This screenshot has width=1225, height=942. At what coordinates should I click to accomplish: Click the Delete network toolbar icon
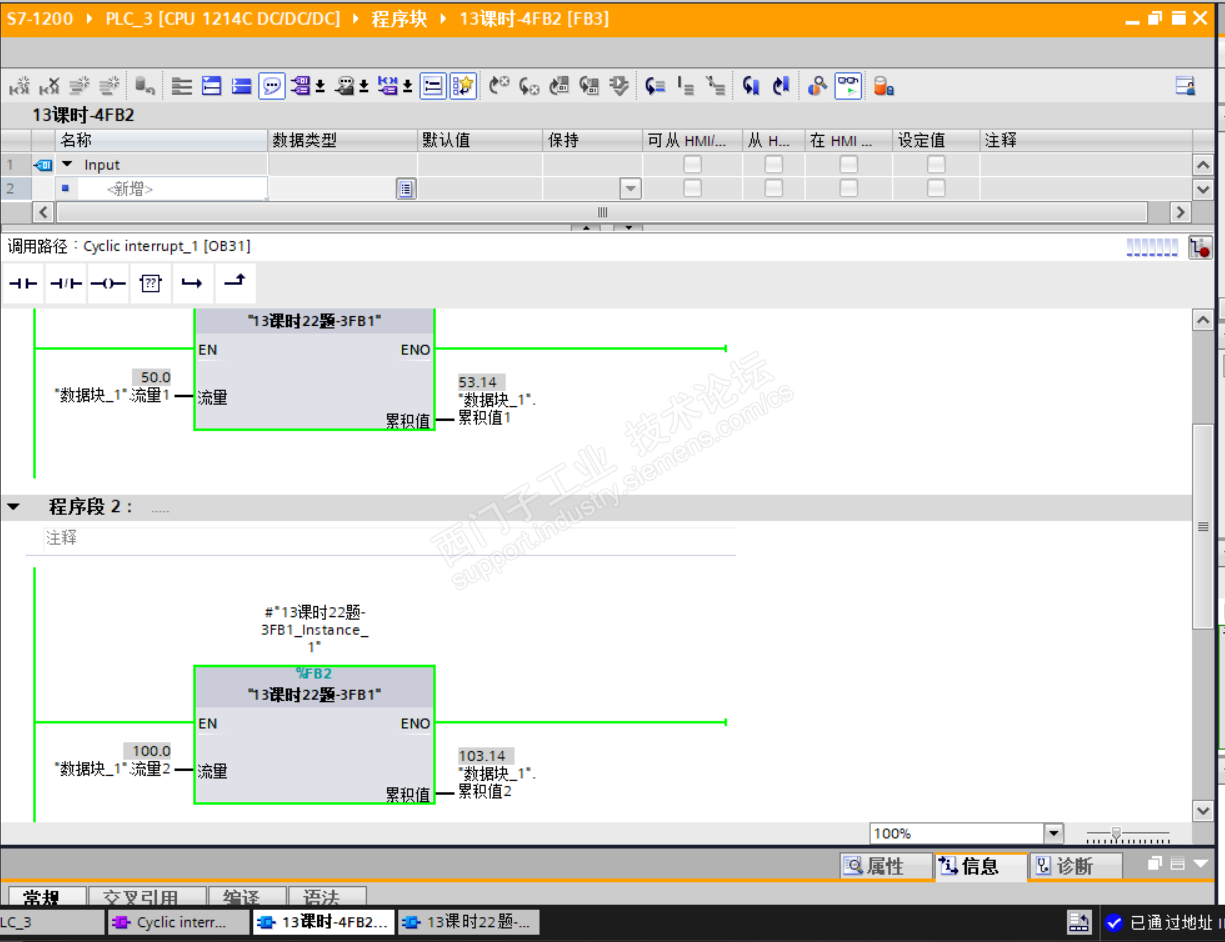click(49, 87)
